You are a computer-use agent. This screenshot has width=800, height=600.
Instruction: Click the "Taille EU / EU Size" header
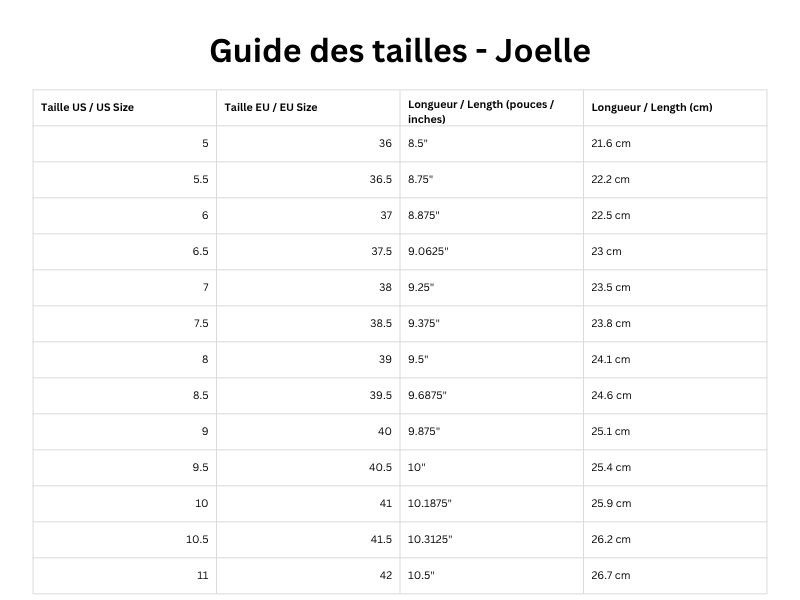tap(271, 107)
